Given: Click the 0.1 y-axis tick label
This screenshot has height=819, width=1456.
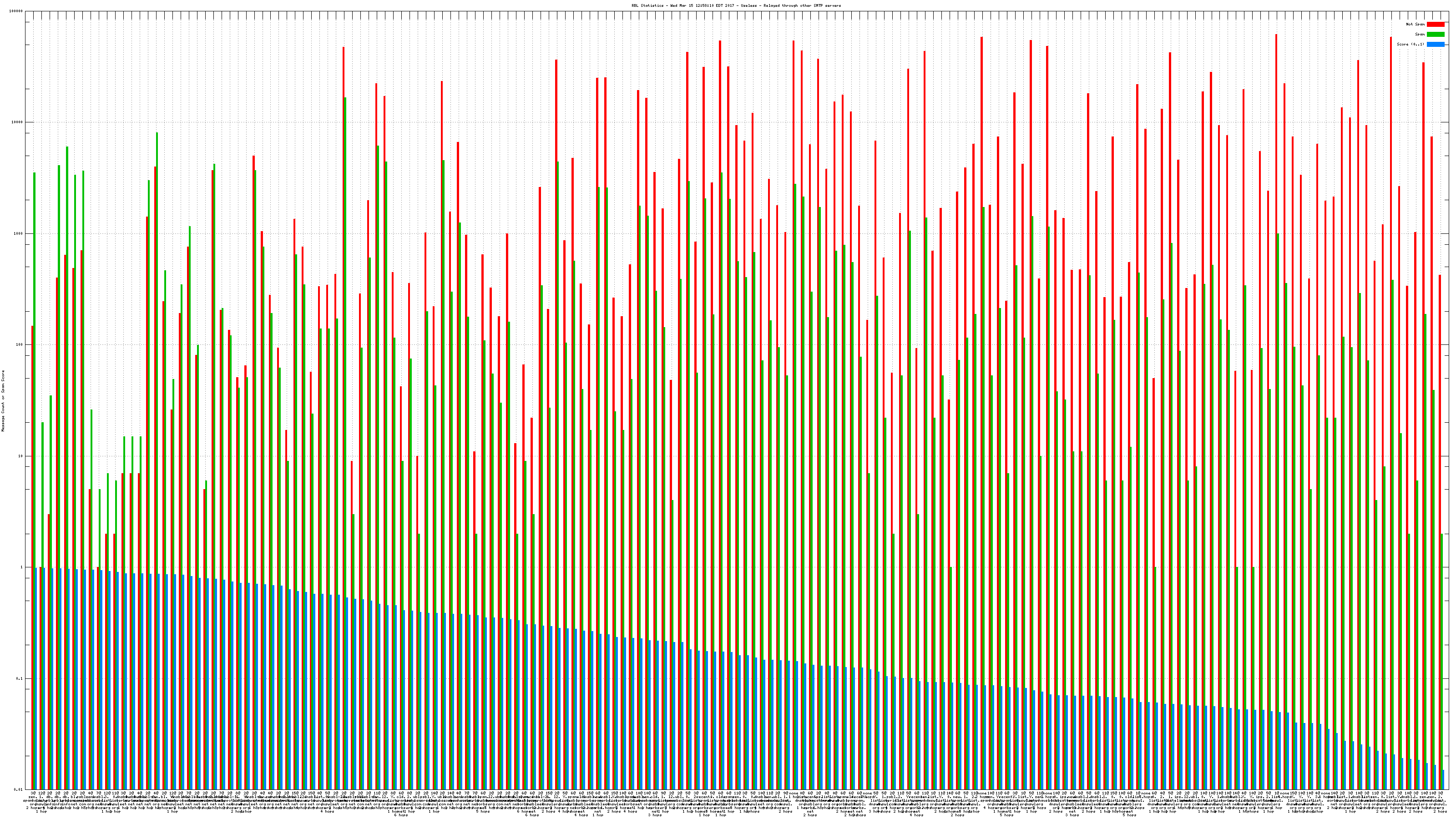Looking at the screenshot, I should pyautogui.click(x=20, y=679).
